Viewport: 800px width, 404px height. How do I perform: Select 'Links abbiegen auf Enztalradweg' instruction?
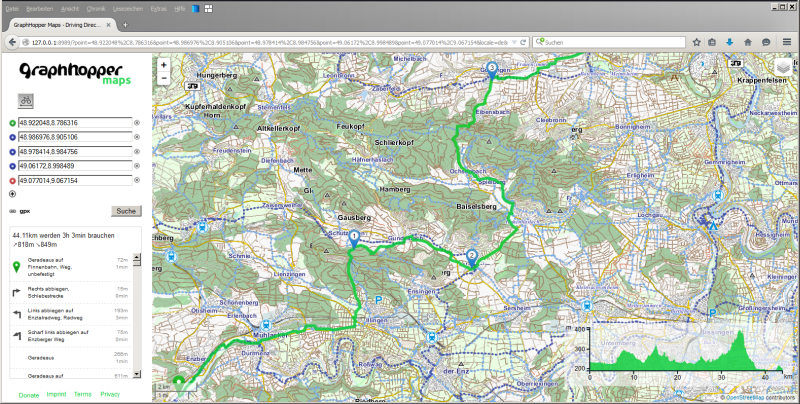point(71,314)
